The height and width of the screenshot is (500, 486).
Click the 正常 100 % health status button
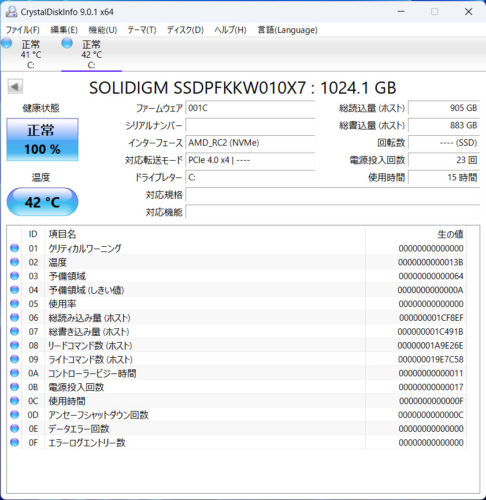(x=42, y=139)
